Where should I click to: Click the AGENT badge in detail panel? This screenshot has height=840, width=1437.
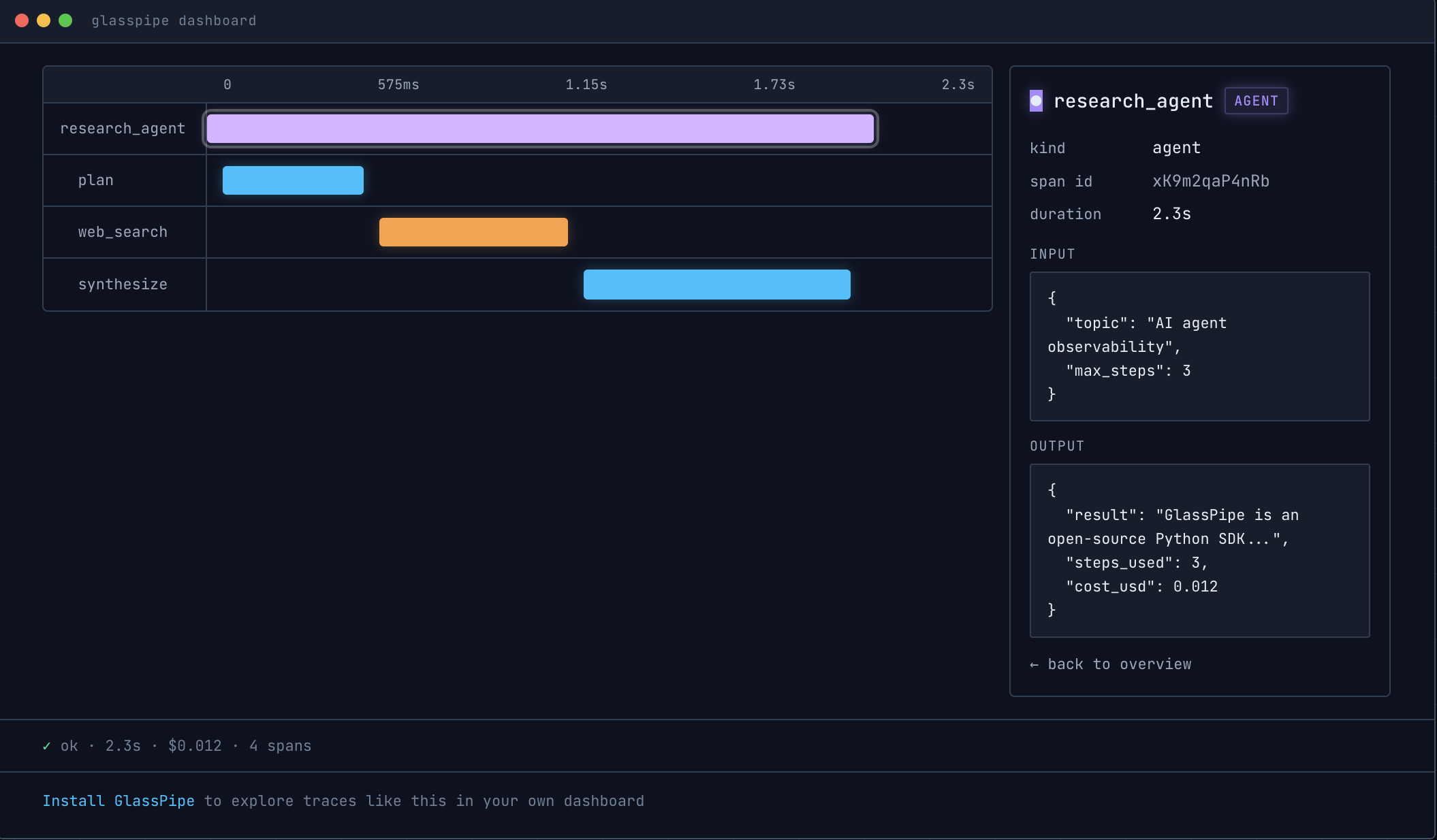click(x=1256, y=101)
